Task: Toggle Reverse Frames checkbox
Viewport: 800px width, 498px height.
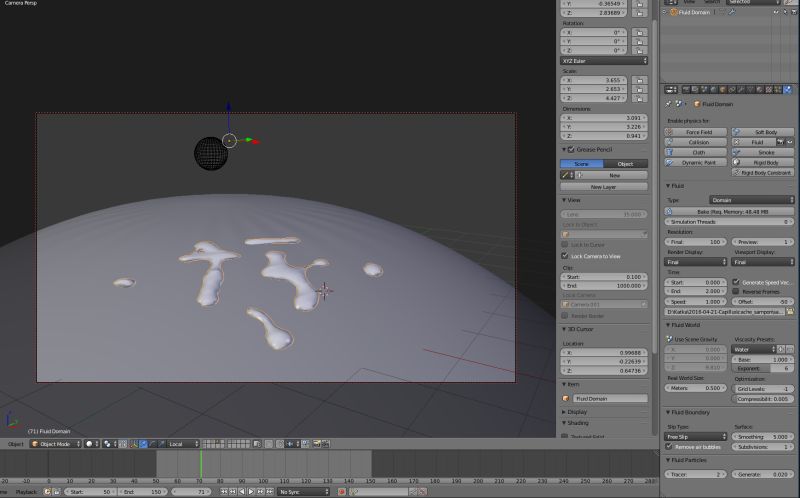Action: 736,291
